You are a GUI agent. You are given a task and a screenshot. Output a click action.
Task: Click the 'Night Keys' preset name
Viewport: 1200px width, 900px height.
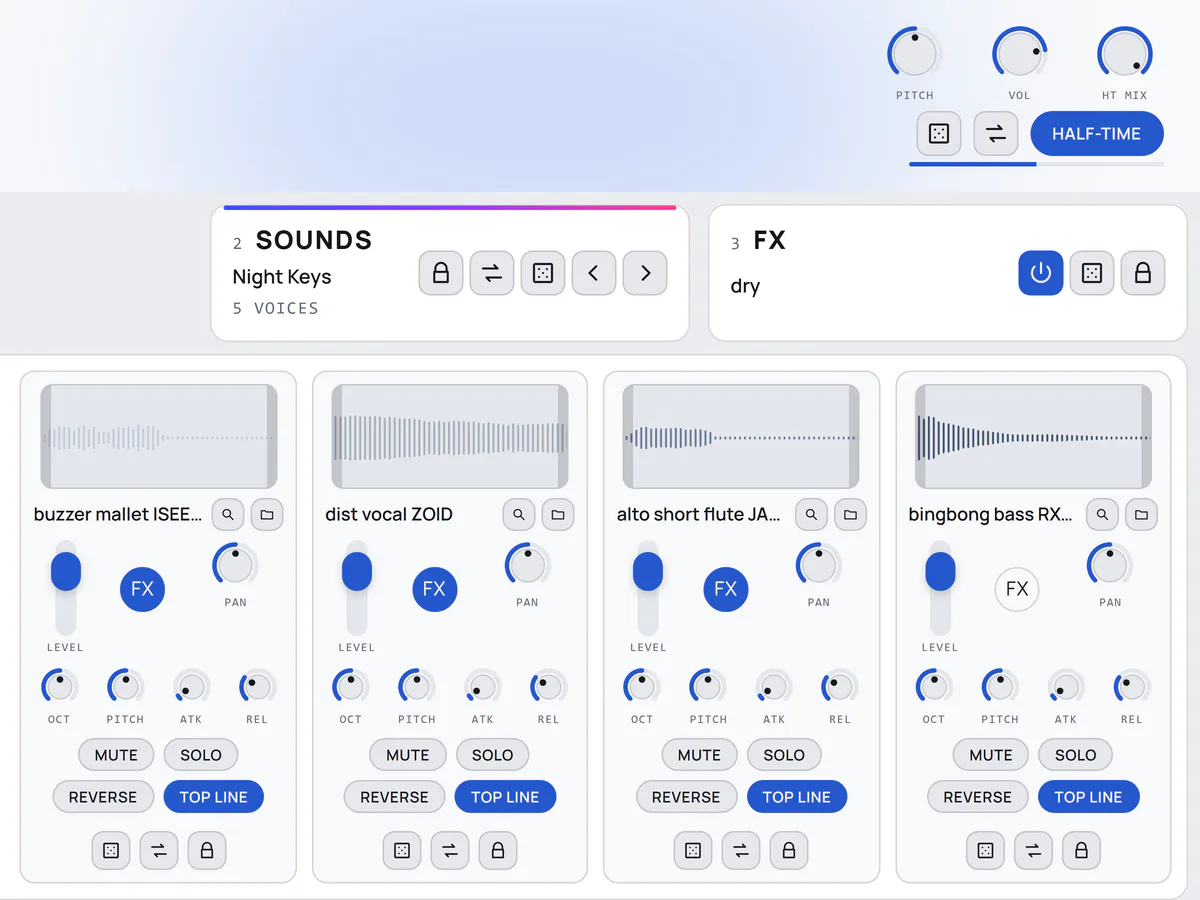tap(282, 277)
